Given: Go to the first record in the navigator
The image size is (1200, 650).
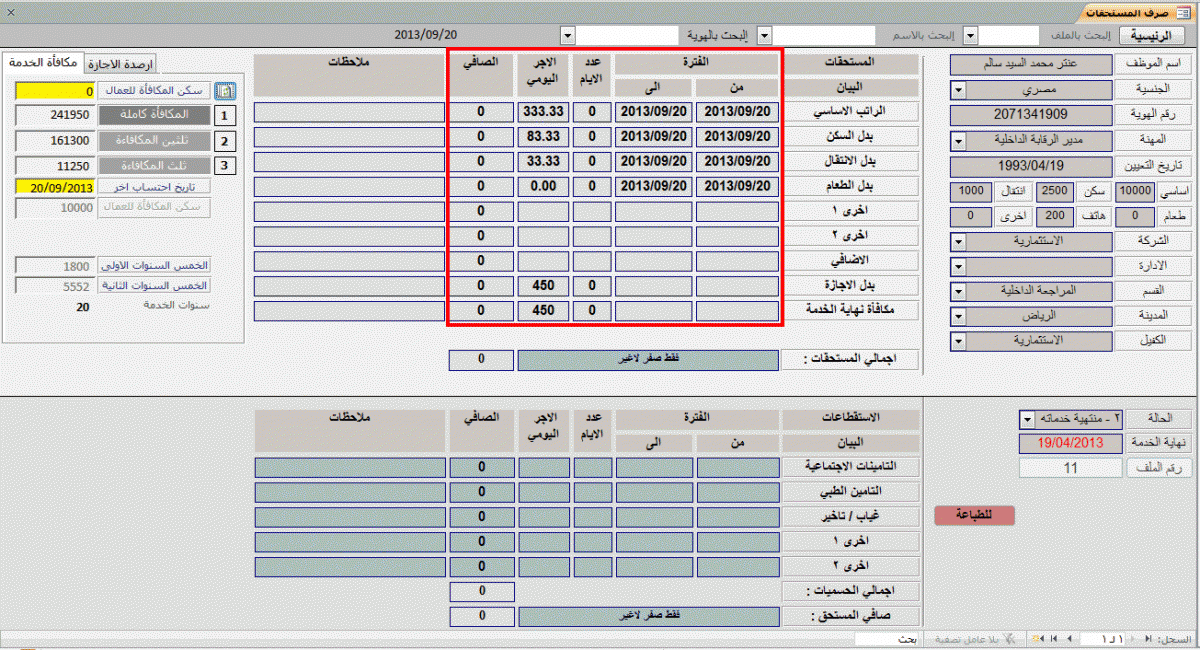Looking at the screenshot, I should pyautogui.click(x=1148, y=638).
